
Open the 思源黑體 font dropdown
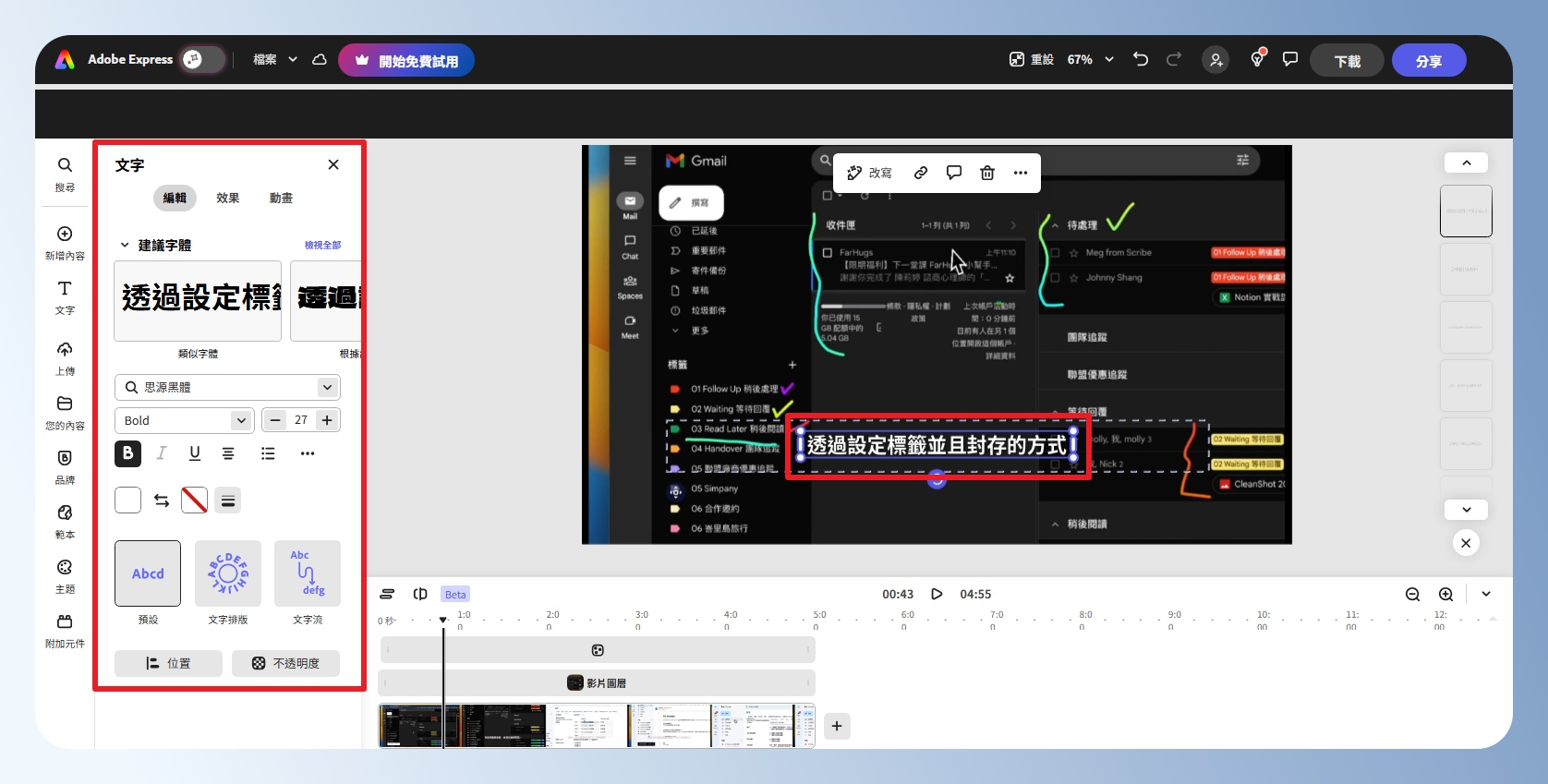227,388
